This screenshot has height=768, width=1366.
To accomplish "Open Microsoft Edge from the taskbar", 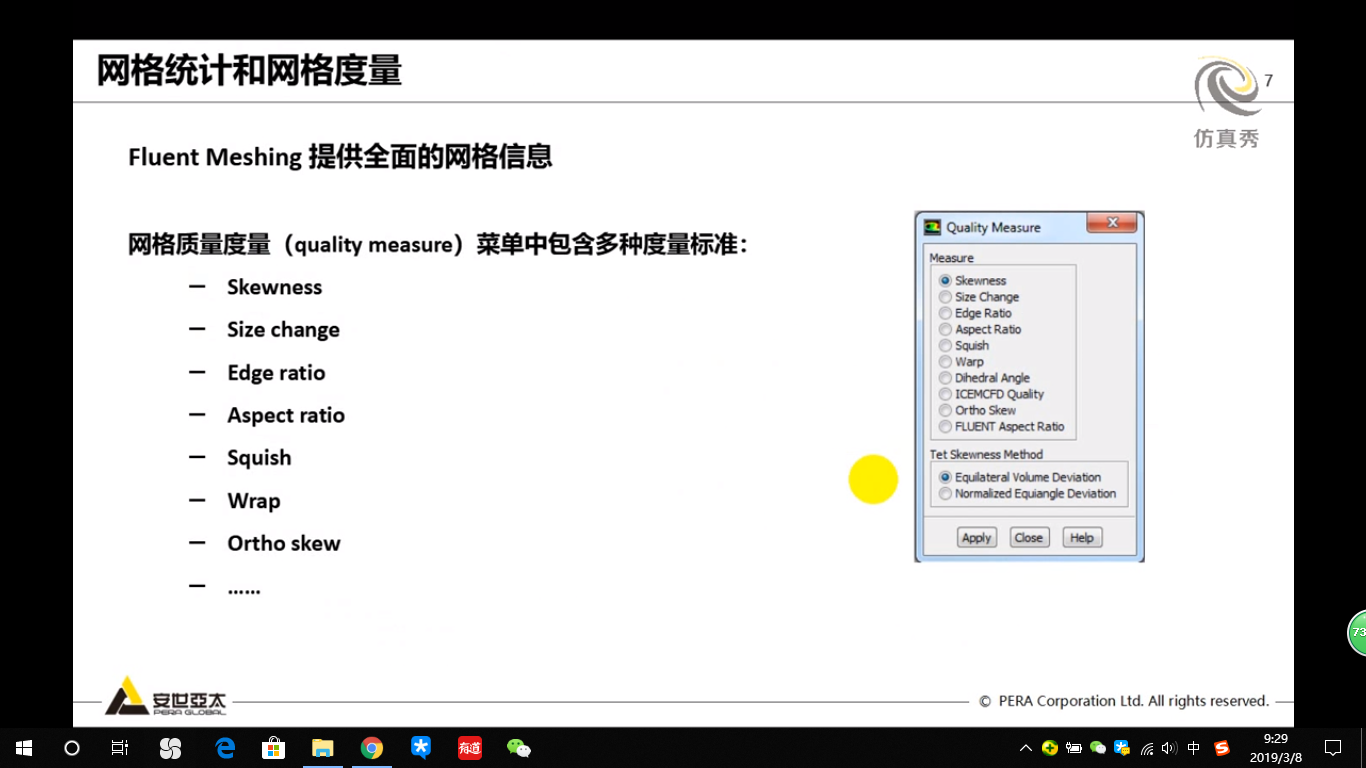I will pyautogui.click(x=224, y=747).
